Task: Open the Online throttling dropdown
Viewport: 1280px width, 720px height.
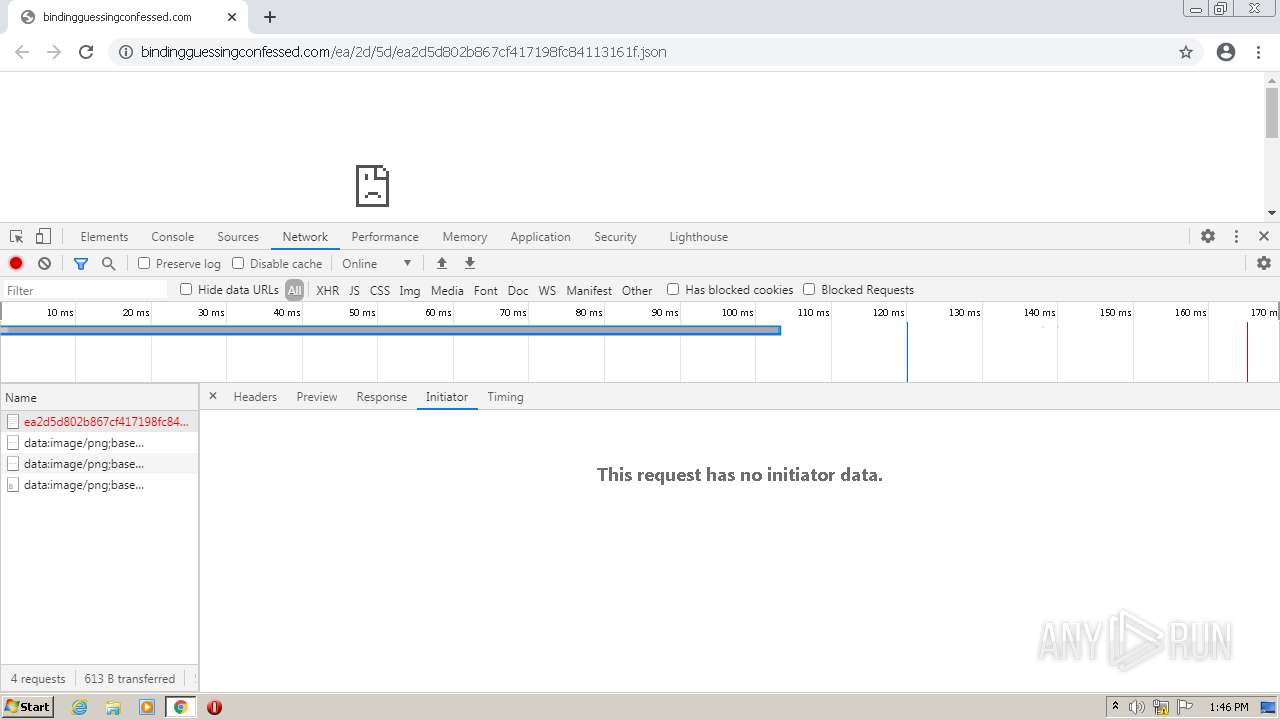Action: tap(376, 263)
